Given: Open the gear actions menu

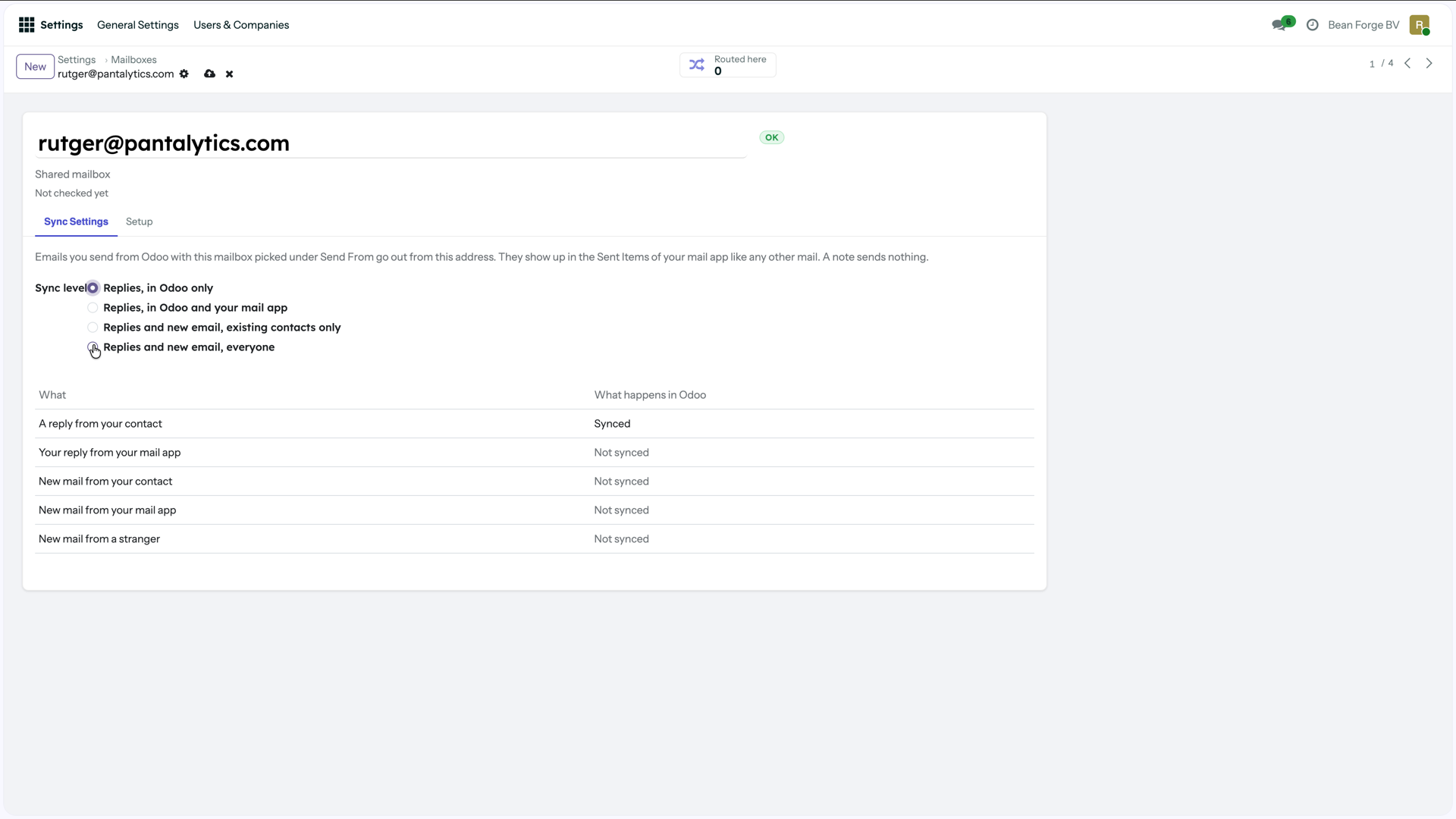Looking at the screenshot, I should (x=184, y=74).
